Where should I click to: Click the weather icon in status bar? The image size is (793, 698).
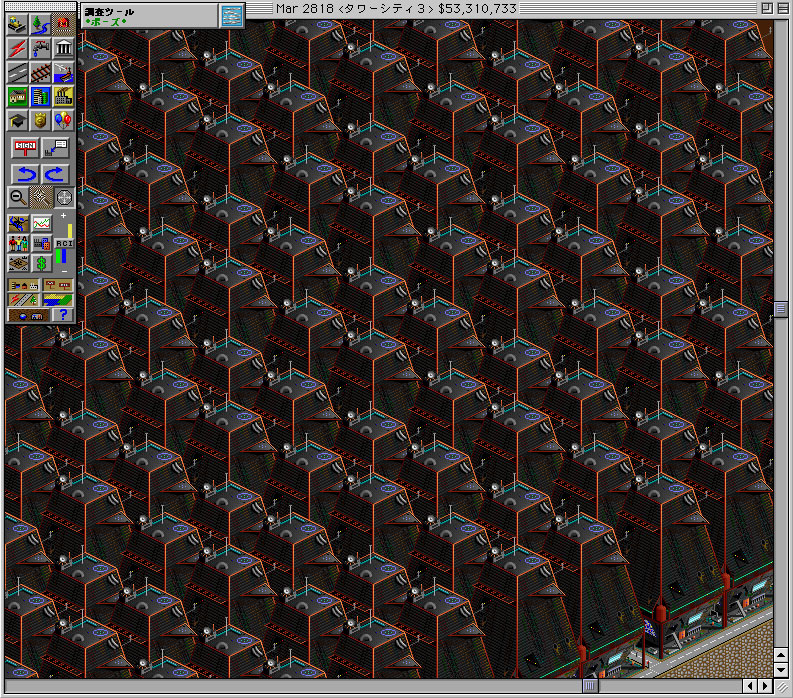231,16
